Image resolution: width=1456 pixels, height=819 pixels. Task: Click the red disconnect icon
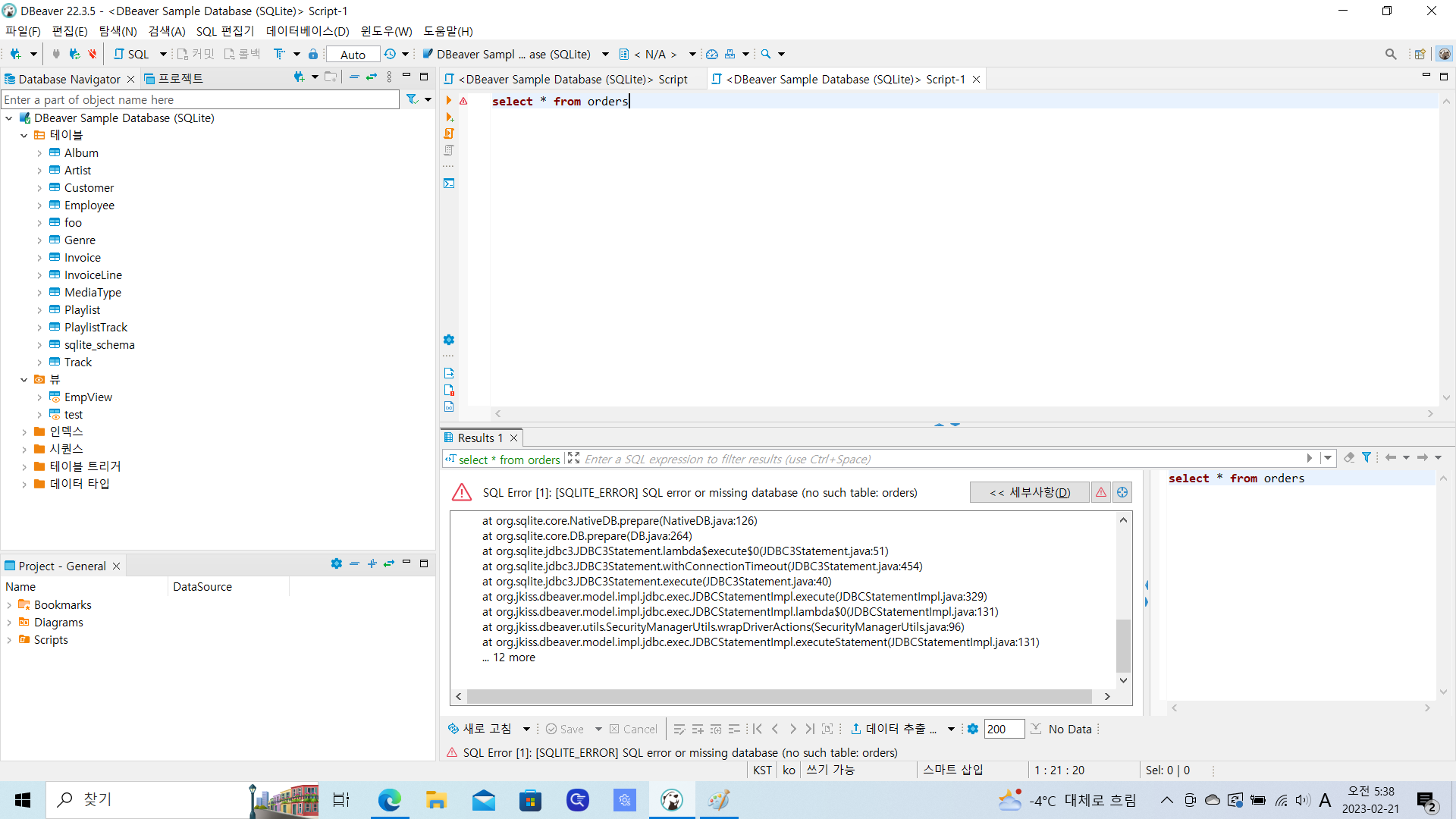pos(93,54)
